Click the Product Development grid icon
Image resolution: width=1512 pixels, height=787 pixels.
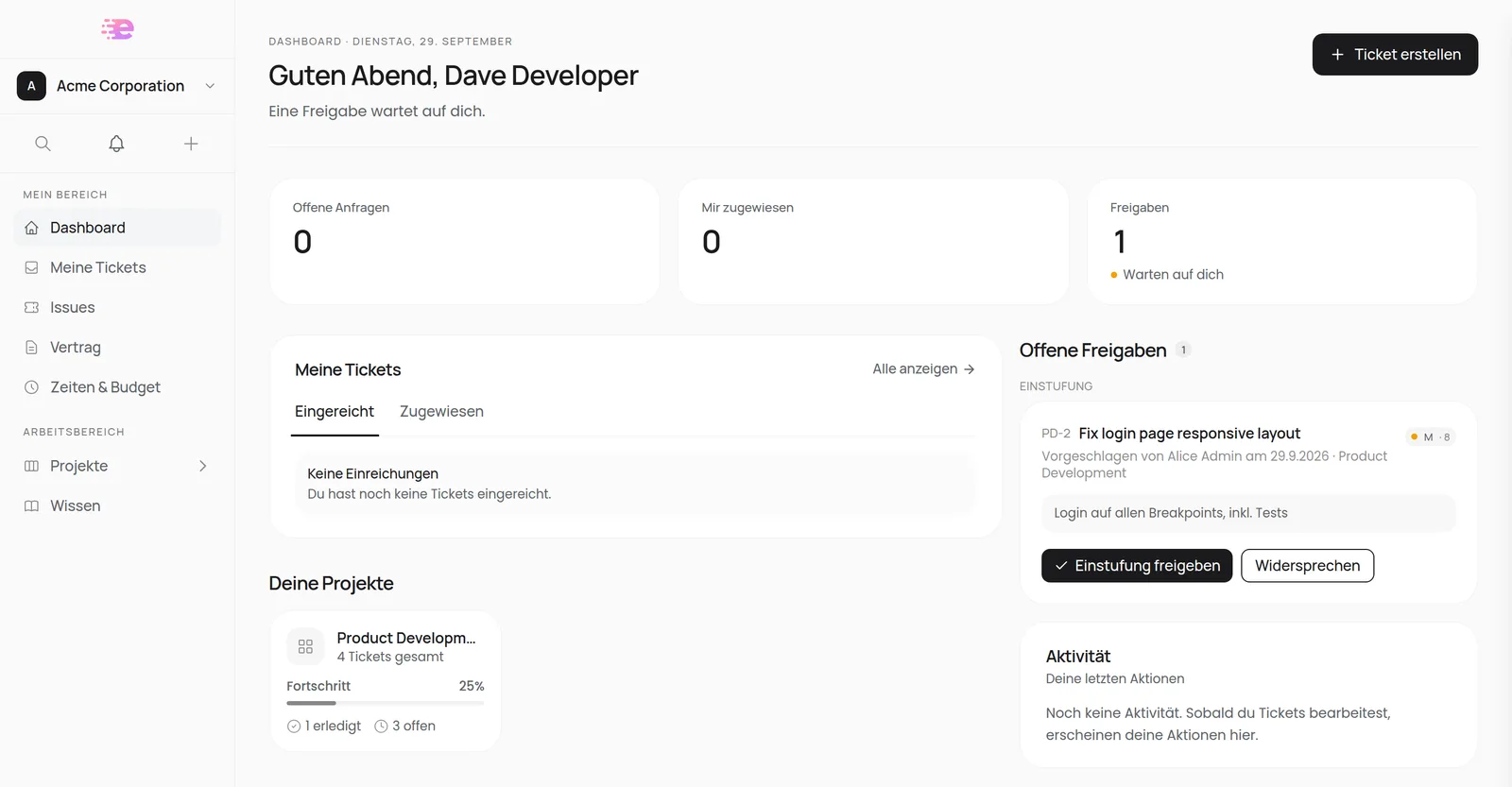305,646
